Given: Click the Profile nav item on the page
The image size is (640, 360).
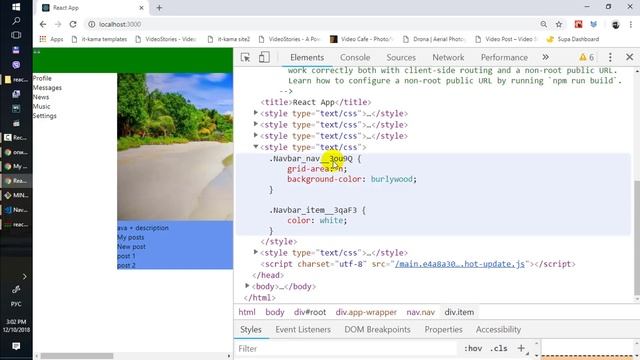Looking at the screenshot, I should point(42,78).
